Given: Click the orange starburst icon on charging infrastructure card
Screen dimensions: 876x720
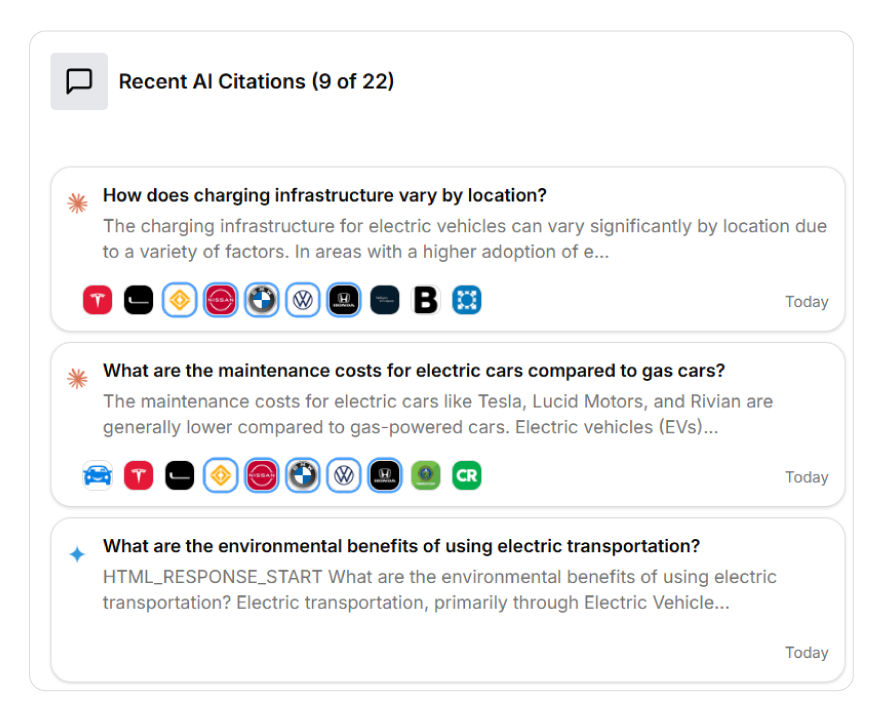Looking at the screenshot, I should click(x=77, y=204).
